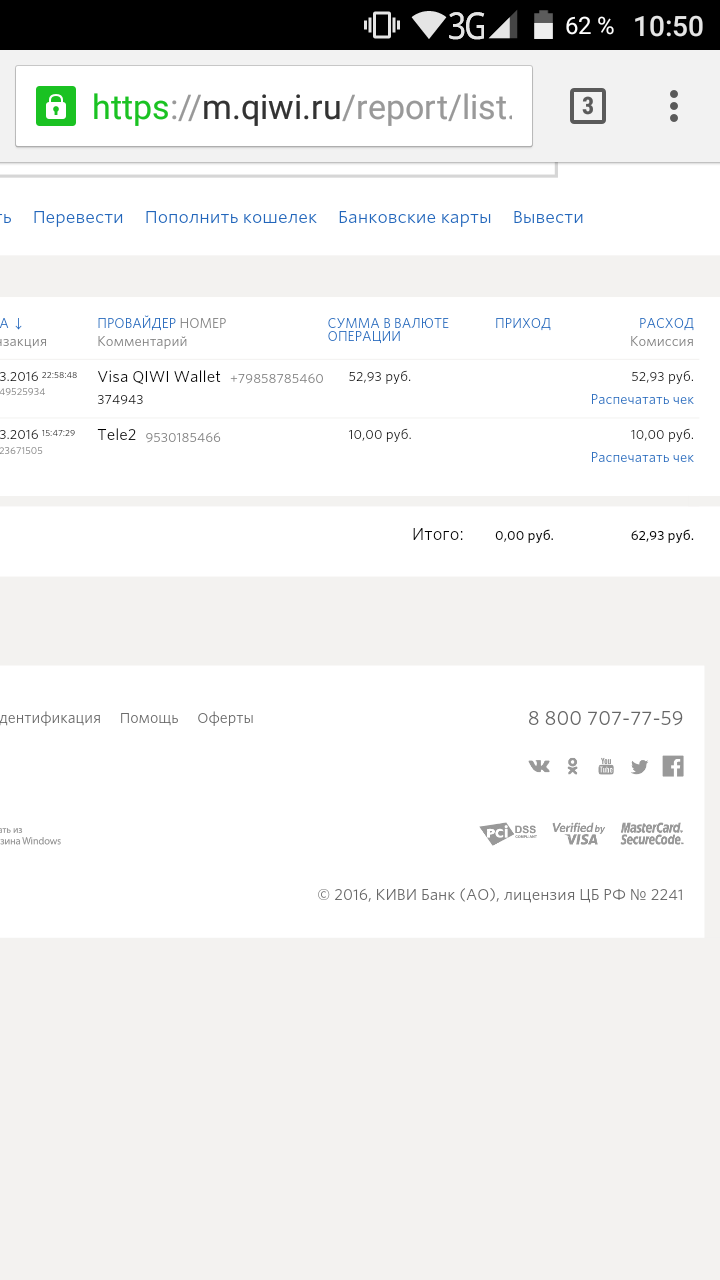Open the Оферты footer link
The height and width of the screenshot is (1280, 720).
click(225, 718)
